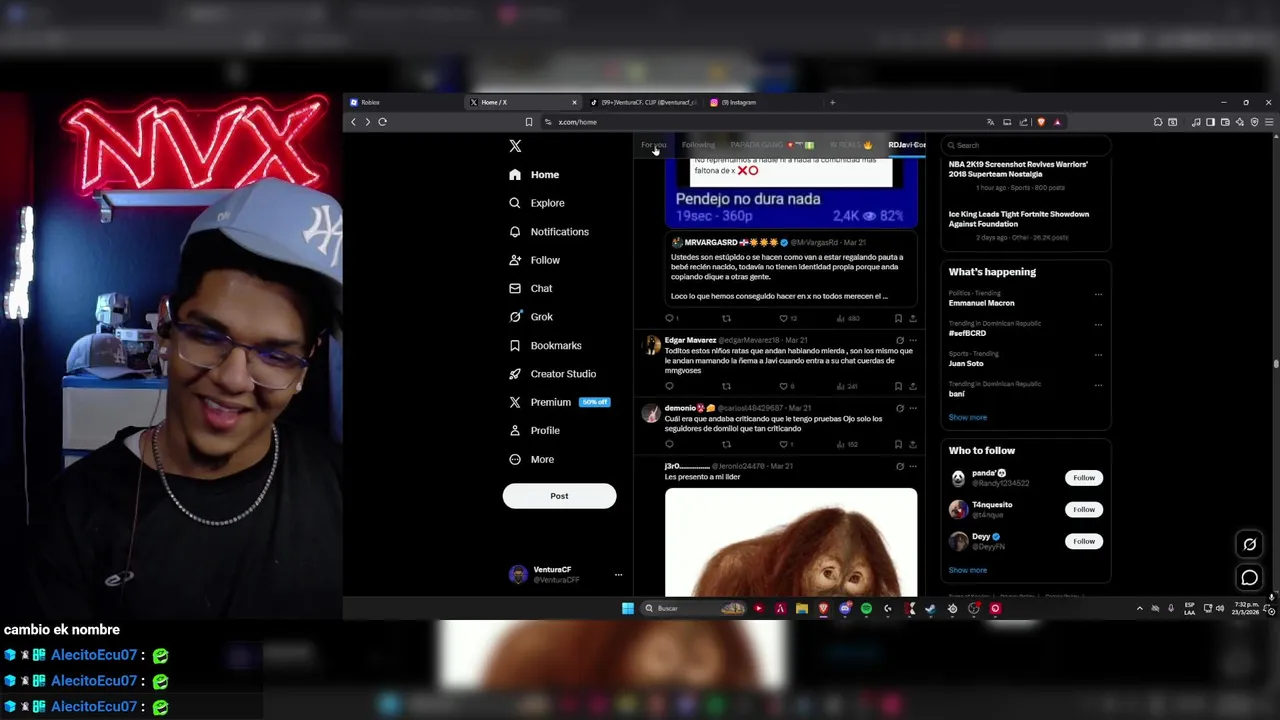Reply to the demonio post

(x=669, y=444)
